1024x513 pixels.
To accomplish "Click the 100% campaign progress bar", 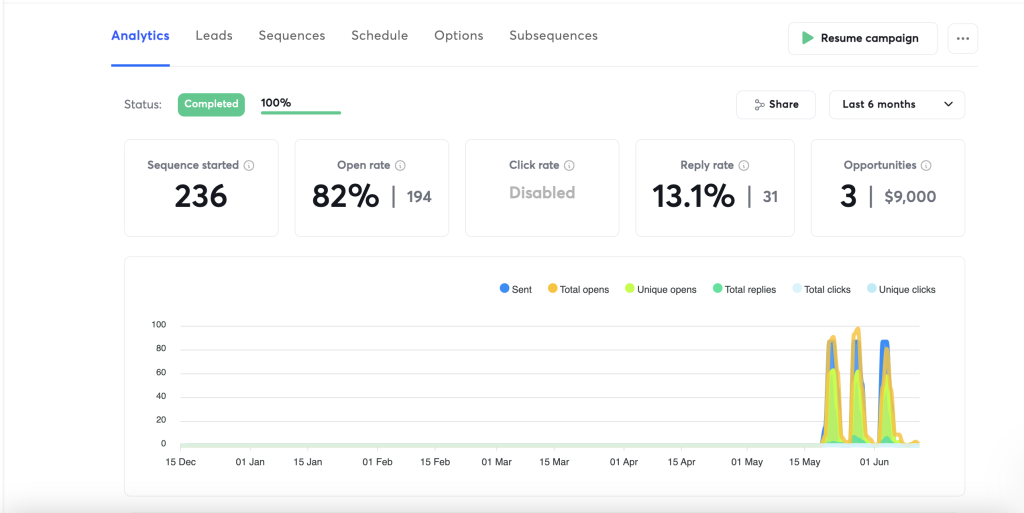I will coord(300,112).
